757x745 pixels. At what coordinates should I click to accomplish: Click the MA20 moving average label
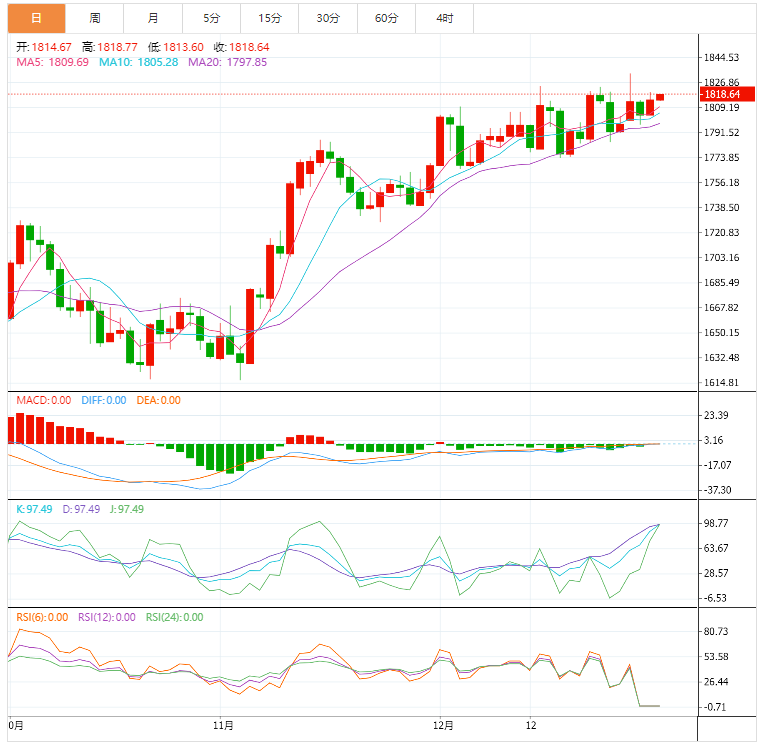coord(227,62)
